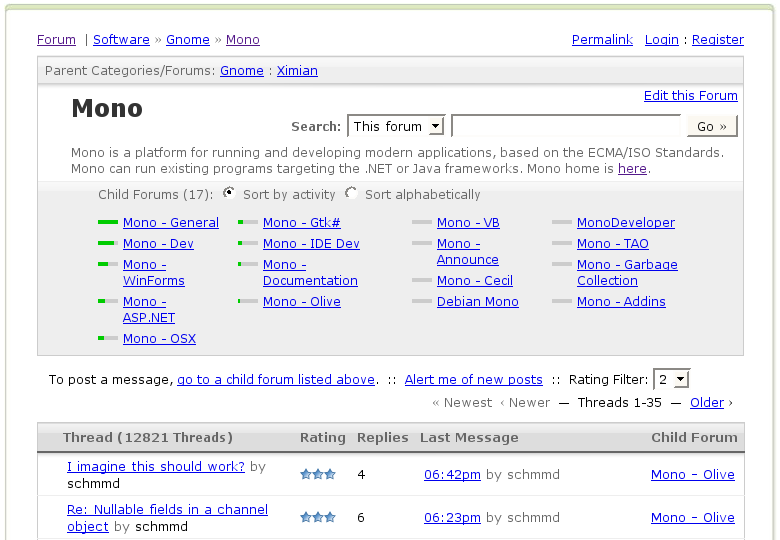Click activity bar beside Mono - Gtk#

point(248,222)
